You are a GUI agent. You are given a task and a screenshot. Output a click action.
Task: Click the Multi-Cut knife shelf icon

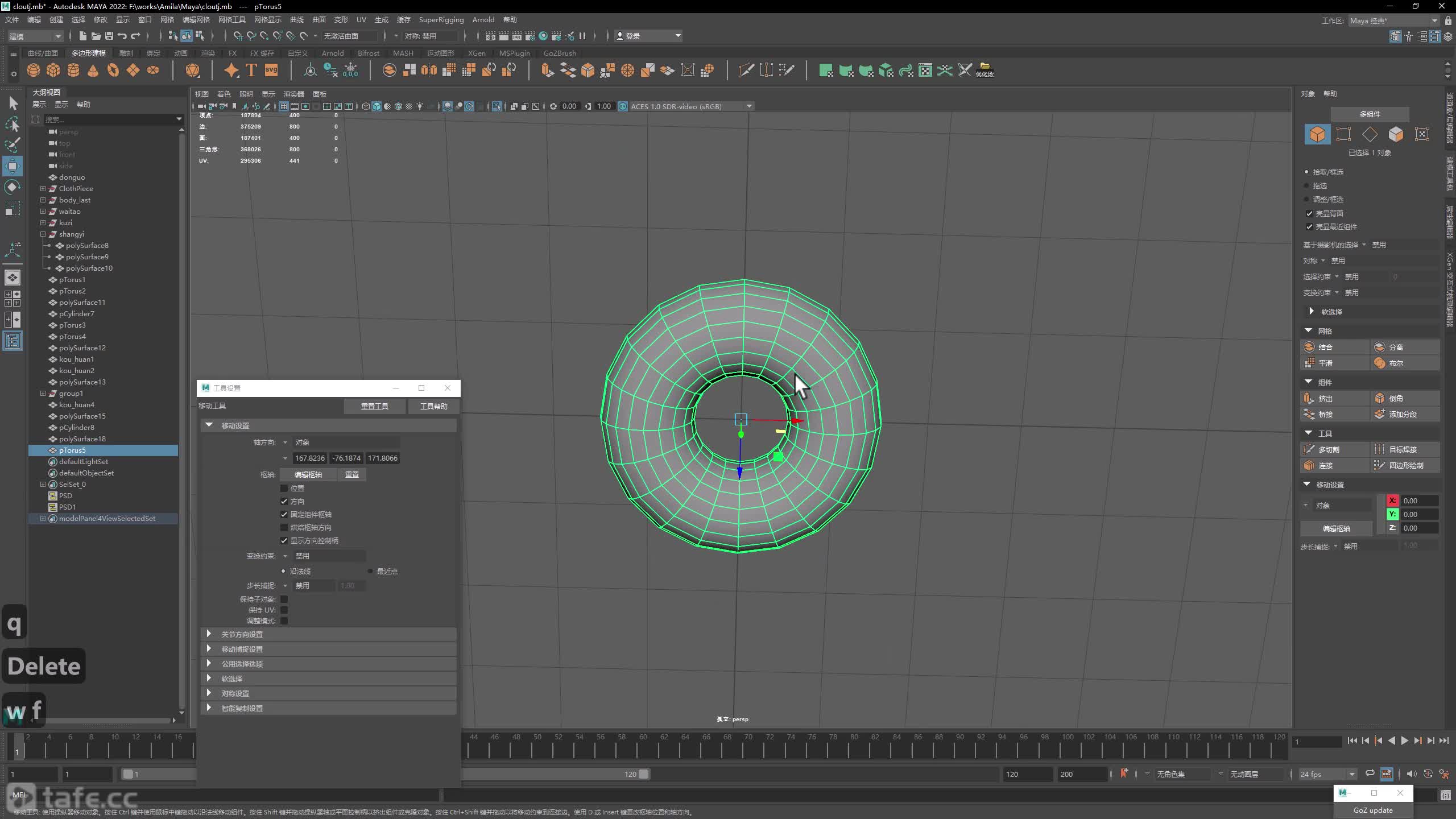746,70
